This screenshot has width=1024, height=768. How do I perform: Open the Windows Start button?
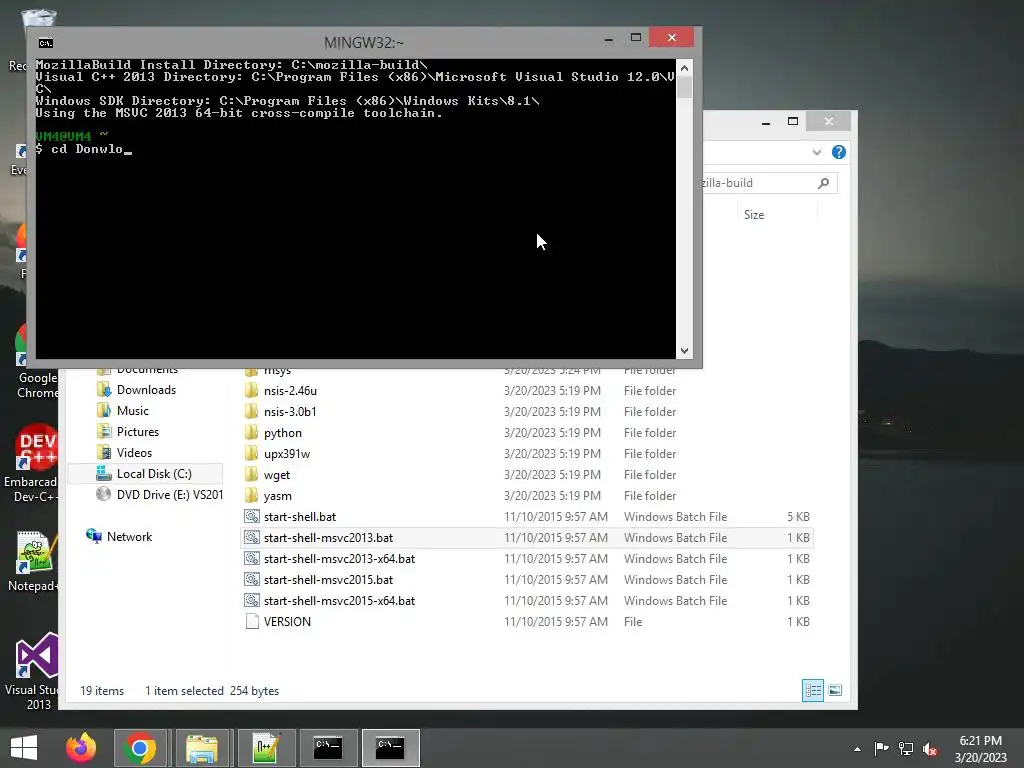[x=24, y=748]
